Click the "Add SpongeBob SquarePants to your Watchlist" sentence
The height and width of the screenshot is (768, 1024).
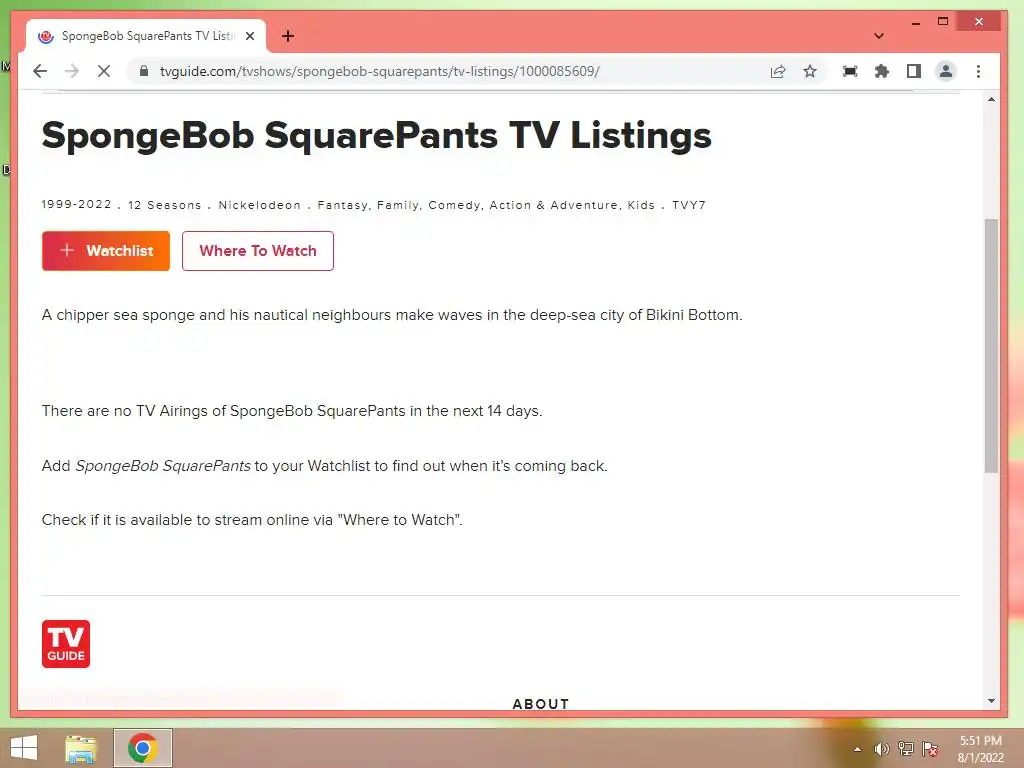tap(325, 466)
